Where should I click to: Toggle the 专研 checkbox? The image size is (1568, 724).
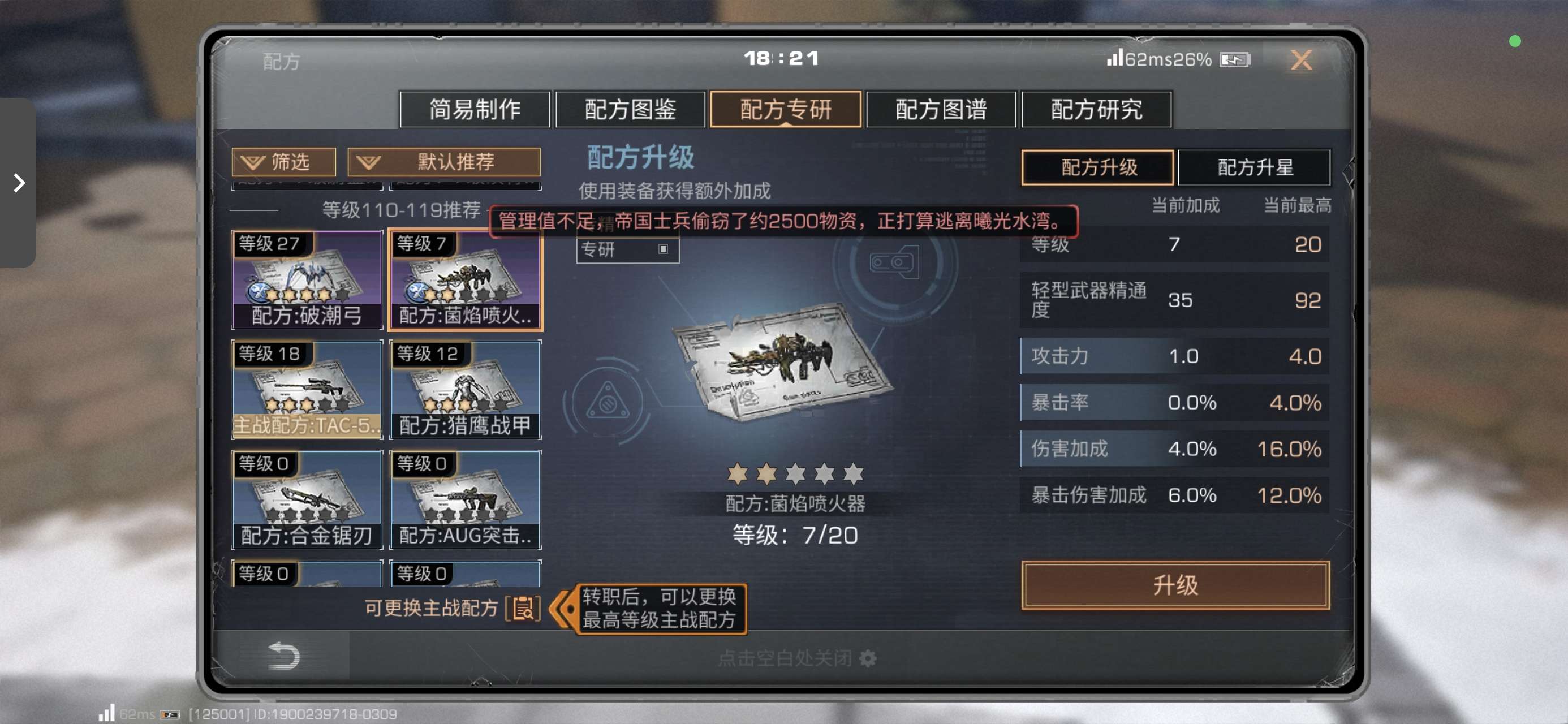coord(663,249)
